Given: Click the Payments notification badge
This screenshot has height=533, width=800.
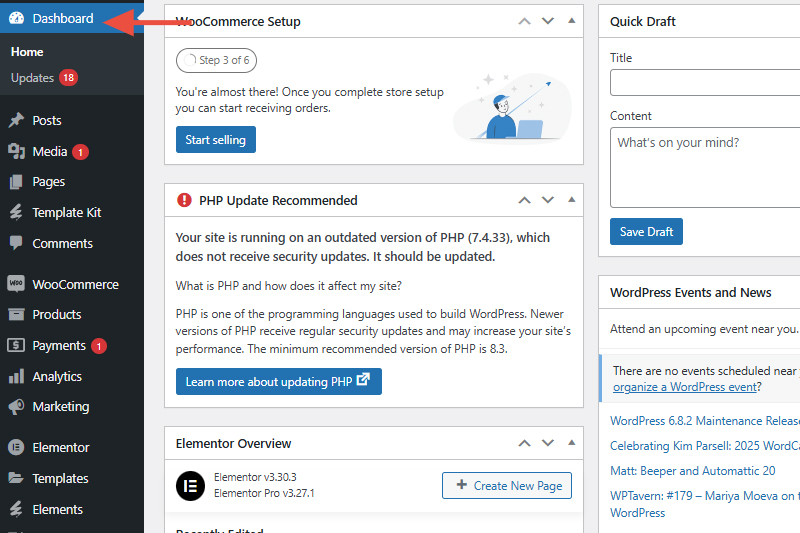Looking at the screenshot, I should point(99,346).
